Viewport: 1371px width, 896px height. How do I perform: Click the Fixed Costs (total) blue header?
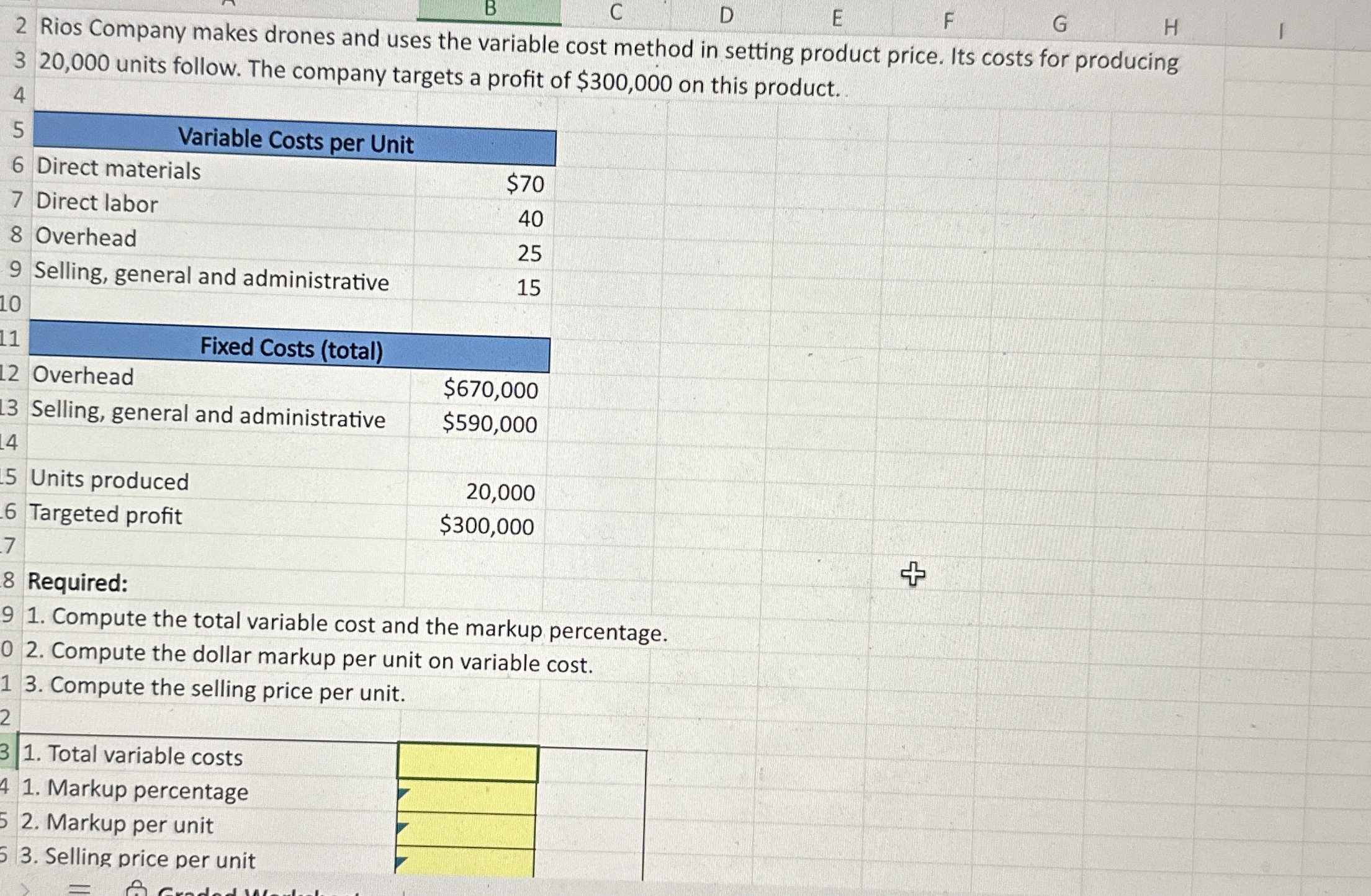[x=290, y=348]
